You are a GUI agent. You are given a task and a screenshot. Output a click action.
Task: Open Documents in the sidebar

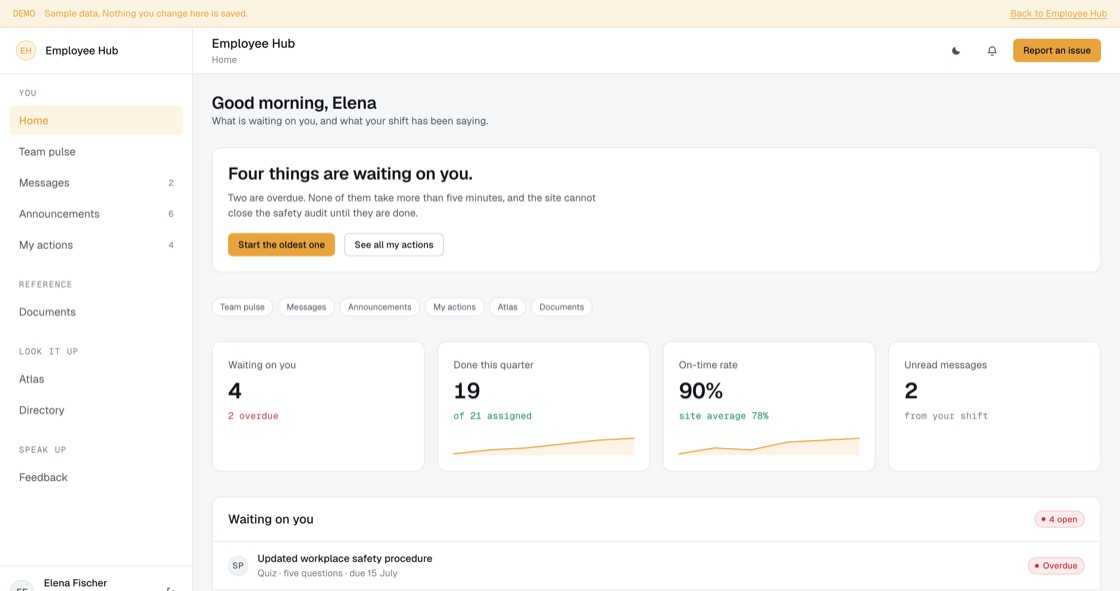coord(96,312)
